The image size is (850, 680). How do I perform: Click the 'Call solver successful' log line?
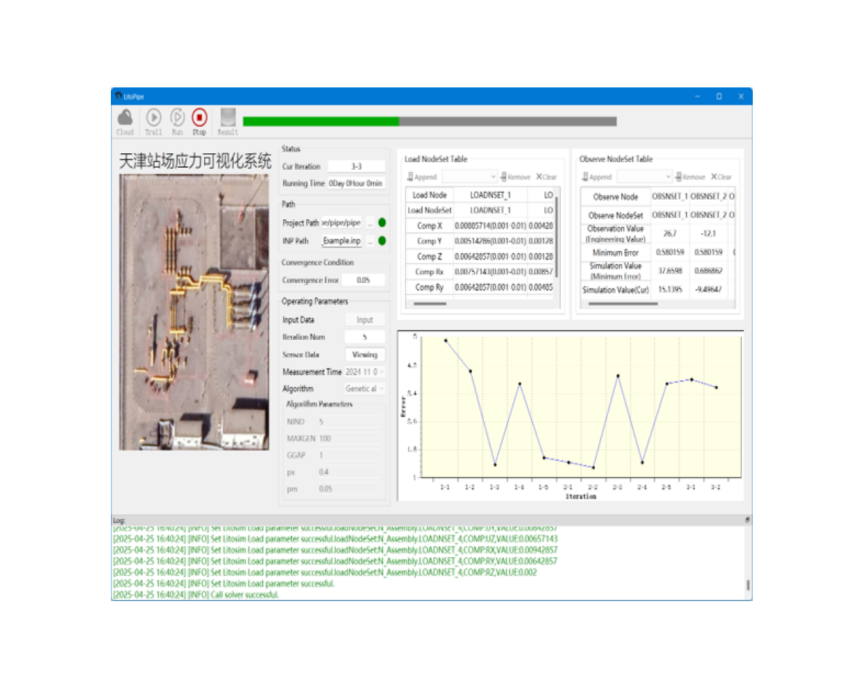pyautogui.click(x=196, y=595)
